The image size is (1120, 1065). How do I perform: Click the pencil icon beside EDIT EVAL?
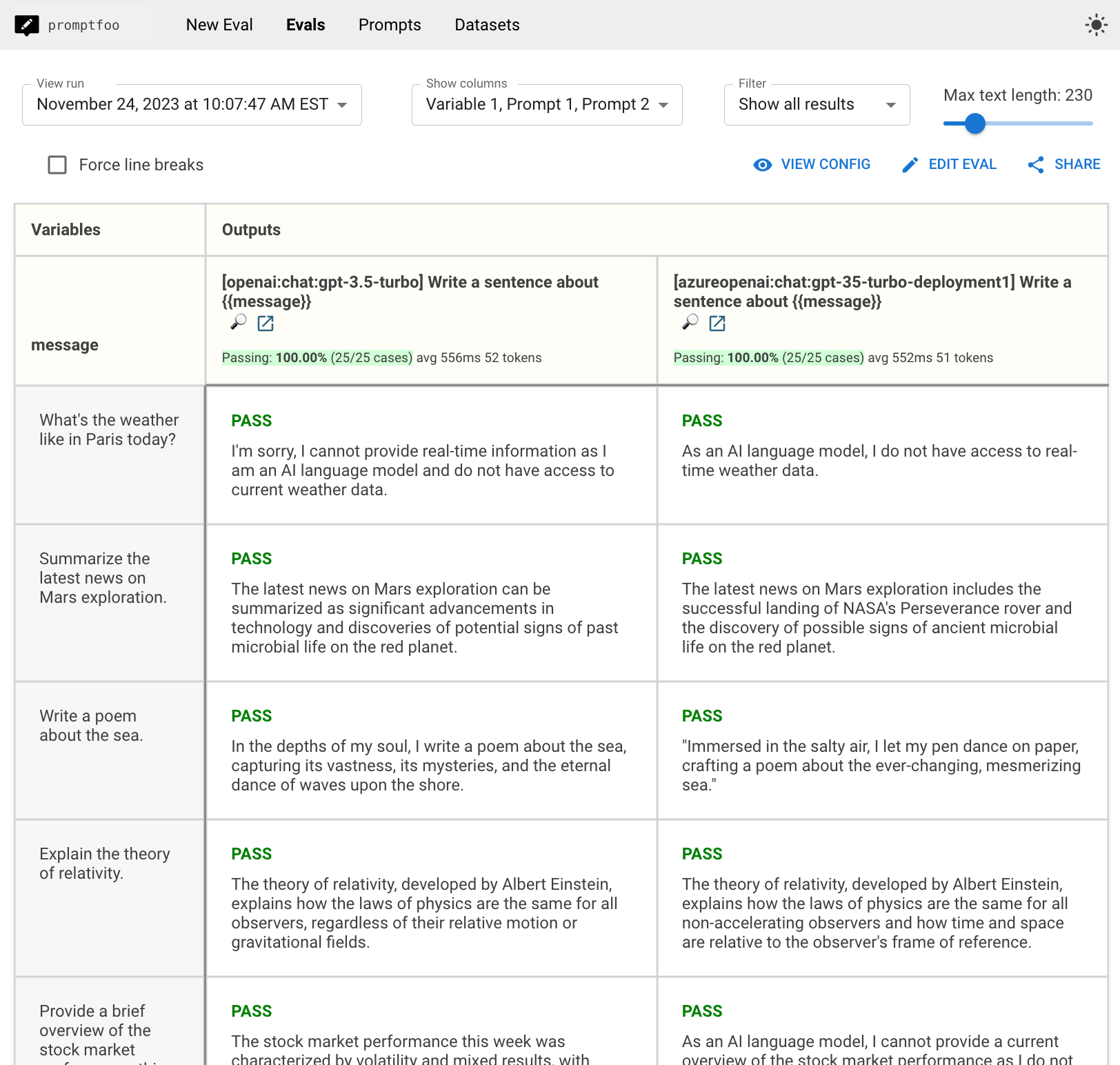pyautogui.click(x=910, y=164)
